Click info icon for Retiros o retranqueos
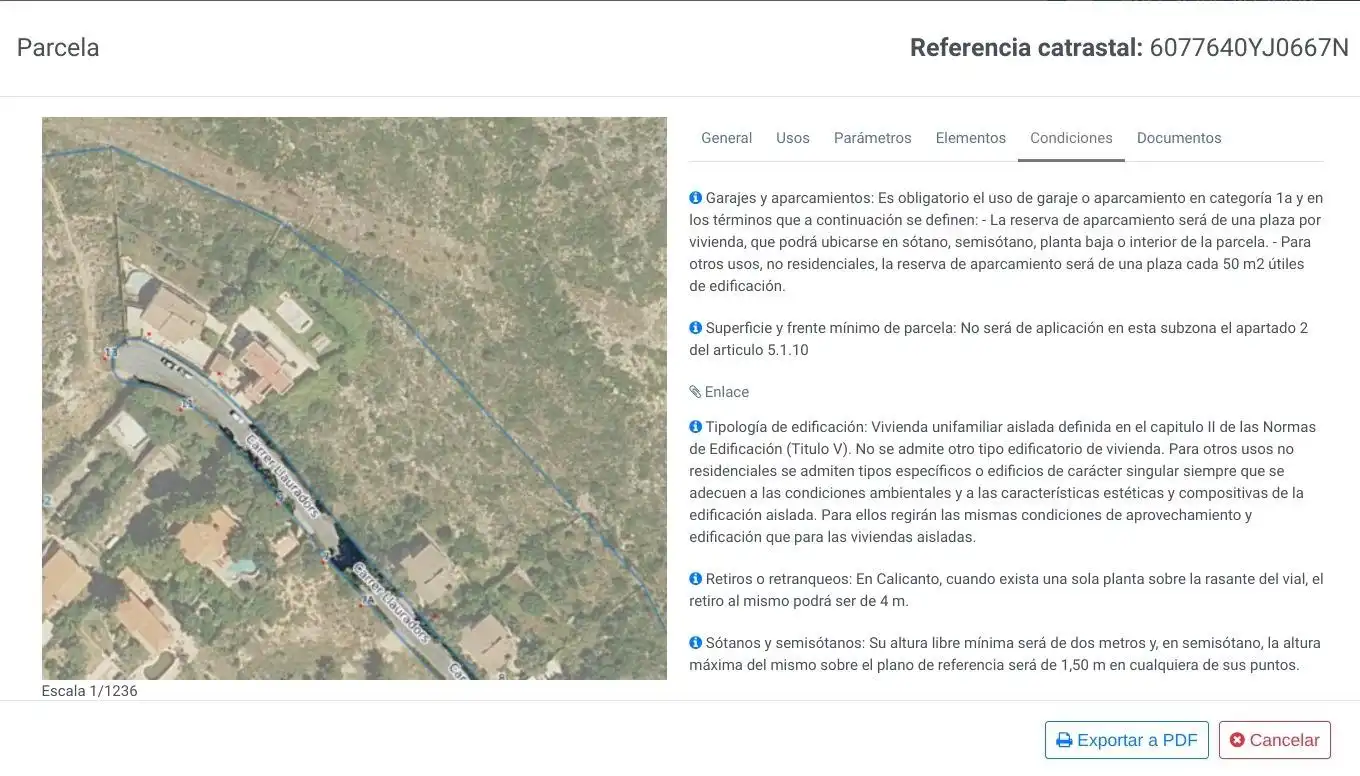The width and height of the screenshot is (1360, 776). (x=695, y=579)
